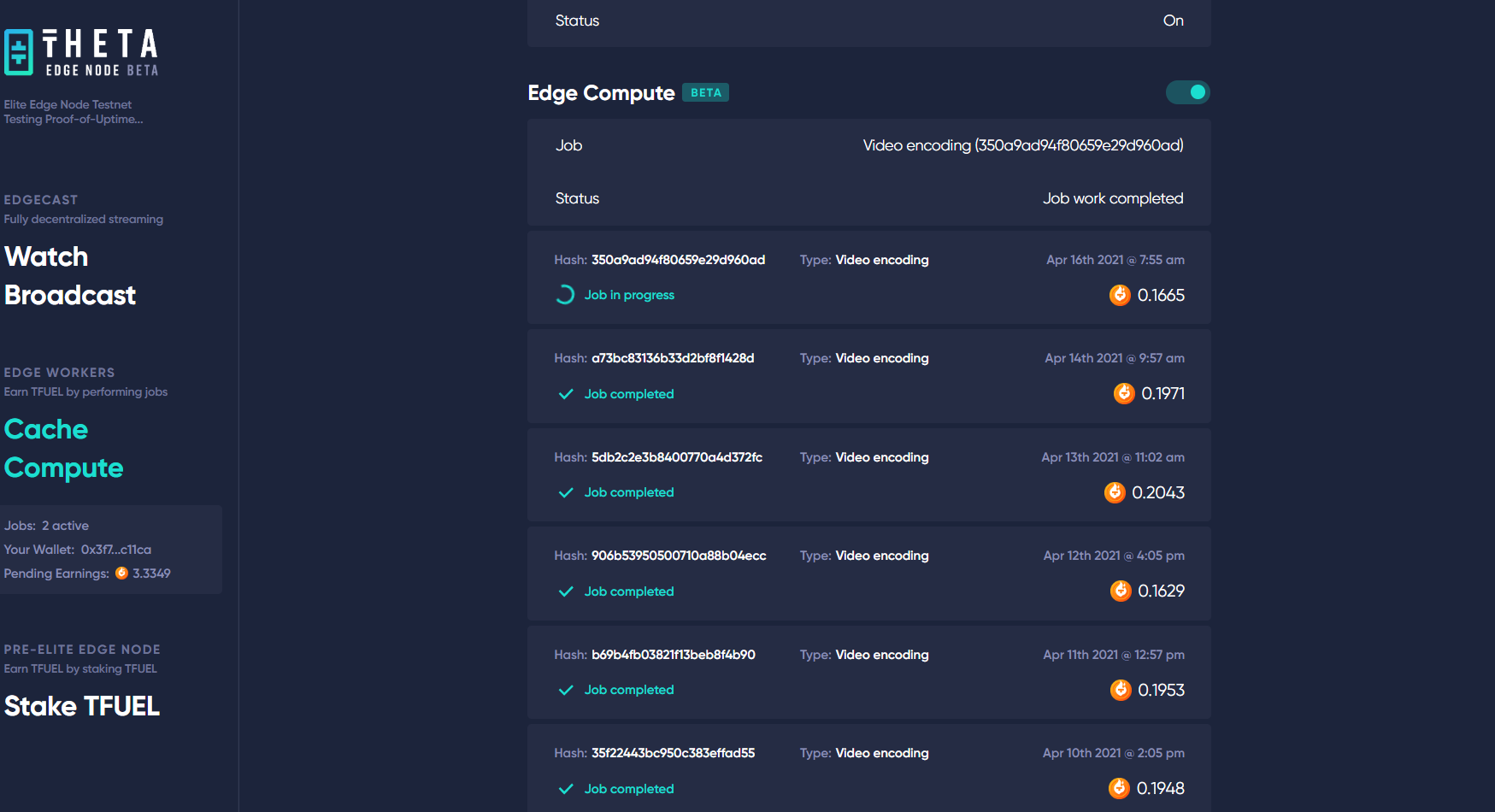Viewport: 1495px width, 812px height.
Task: Click the Pending Earnings value 3.3349
Action: coord(151,574)
